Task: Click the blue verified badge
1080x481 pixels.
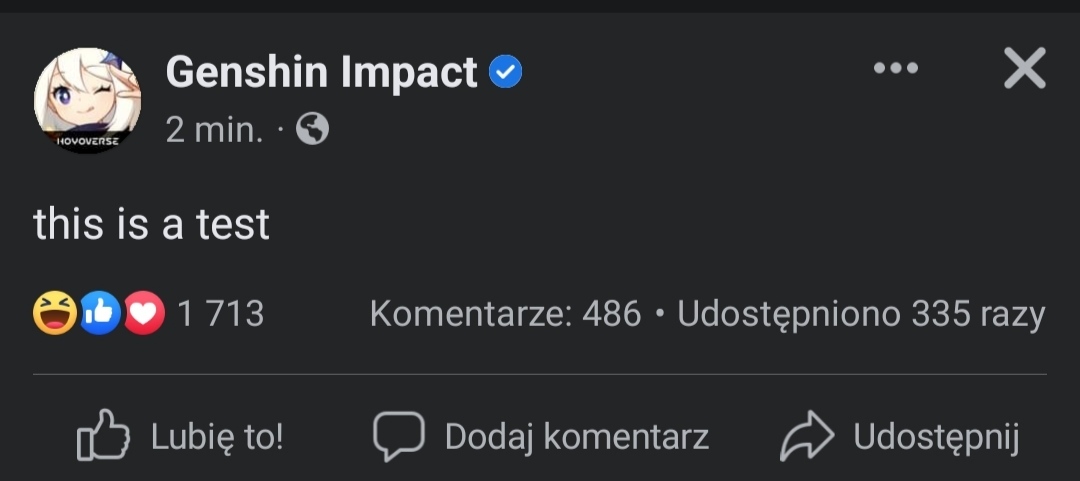Action: click(506, 72)
